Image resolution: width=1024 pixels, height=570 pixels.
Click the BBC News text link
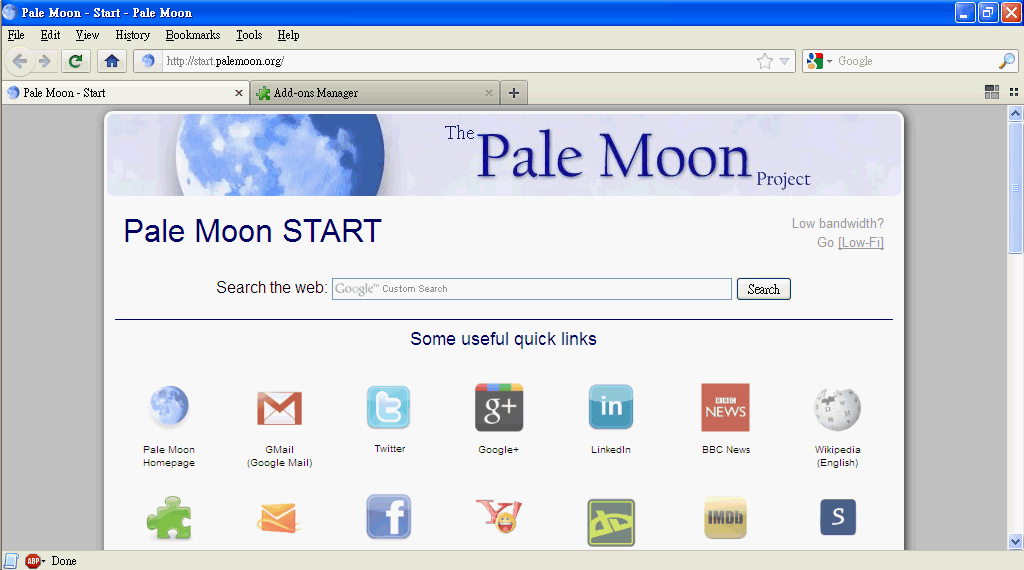(x=726, y=449)
